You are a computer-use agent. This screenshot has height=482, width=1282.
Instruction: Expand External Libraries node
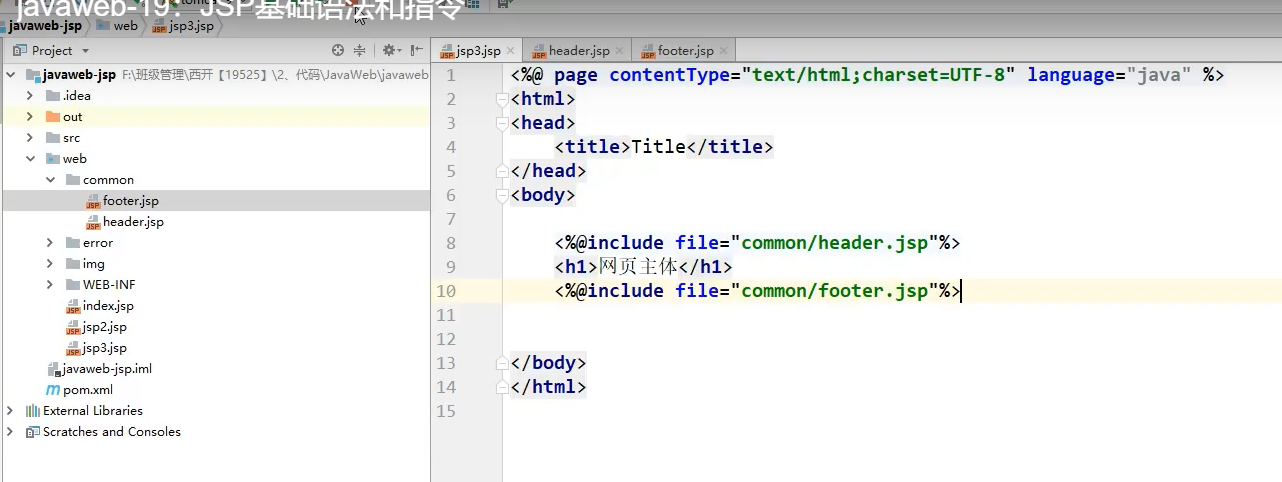[11, 411]
